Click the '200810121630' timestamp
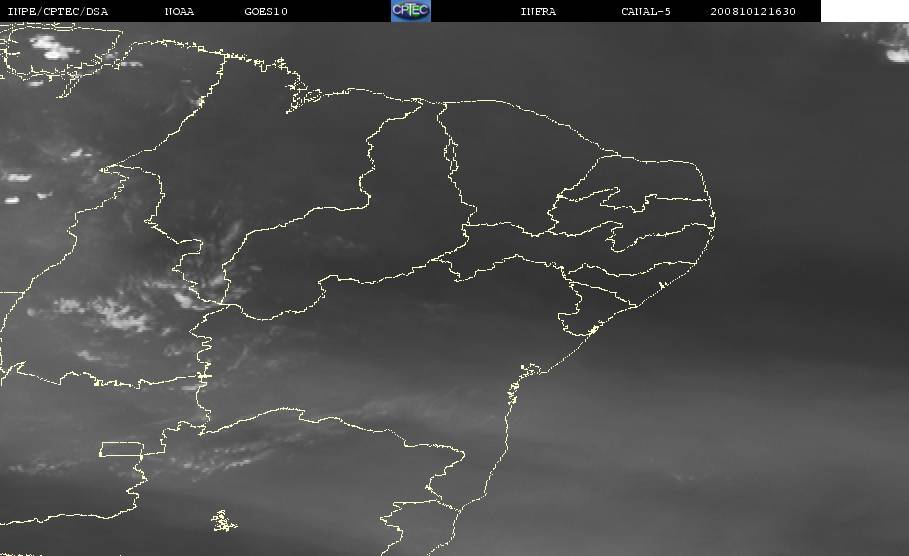 click(753, 12)
